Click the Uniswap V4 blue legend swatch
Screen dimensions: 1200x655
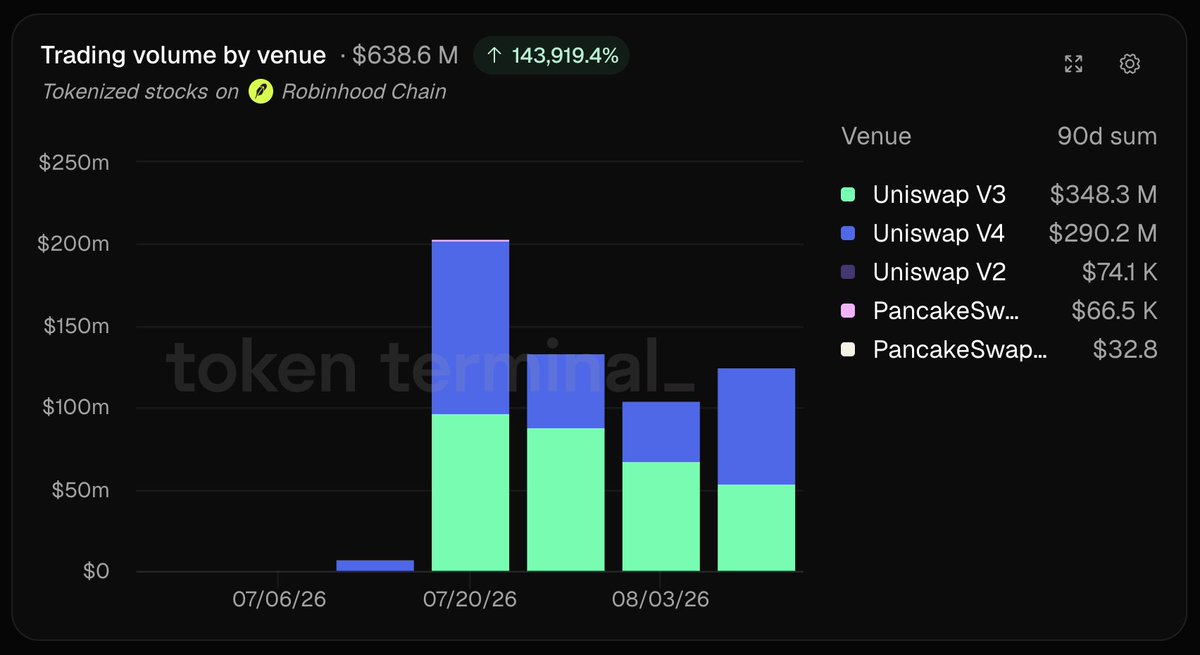[849, 234]
